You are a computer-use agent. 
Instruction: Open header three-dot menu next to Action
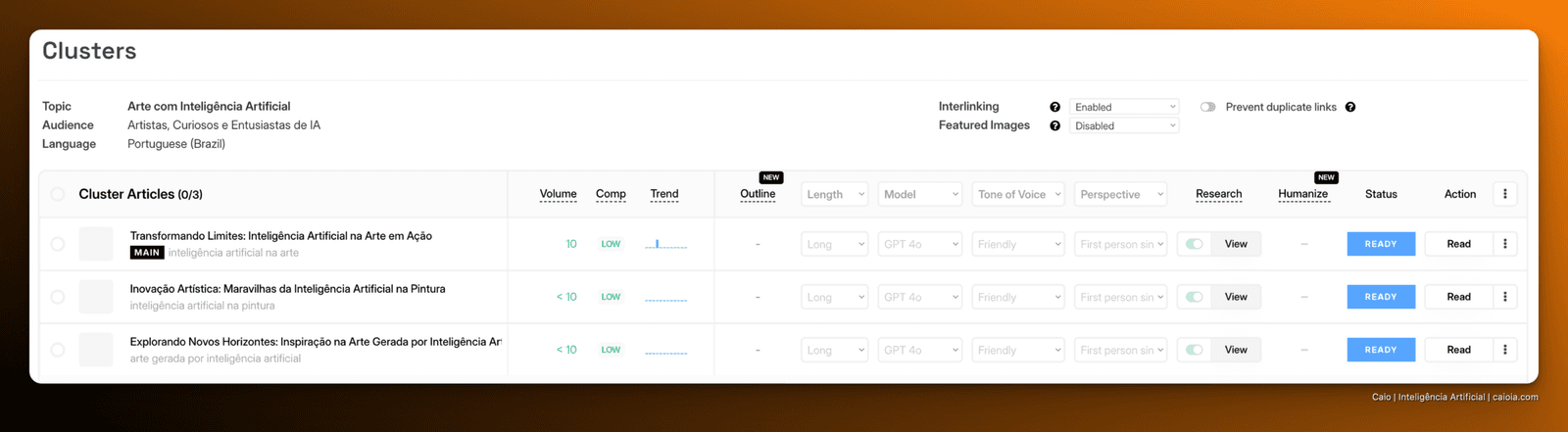1505,194
